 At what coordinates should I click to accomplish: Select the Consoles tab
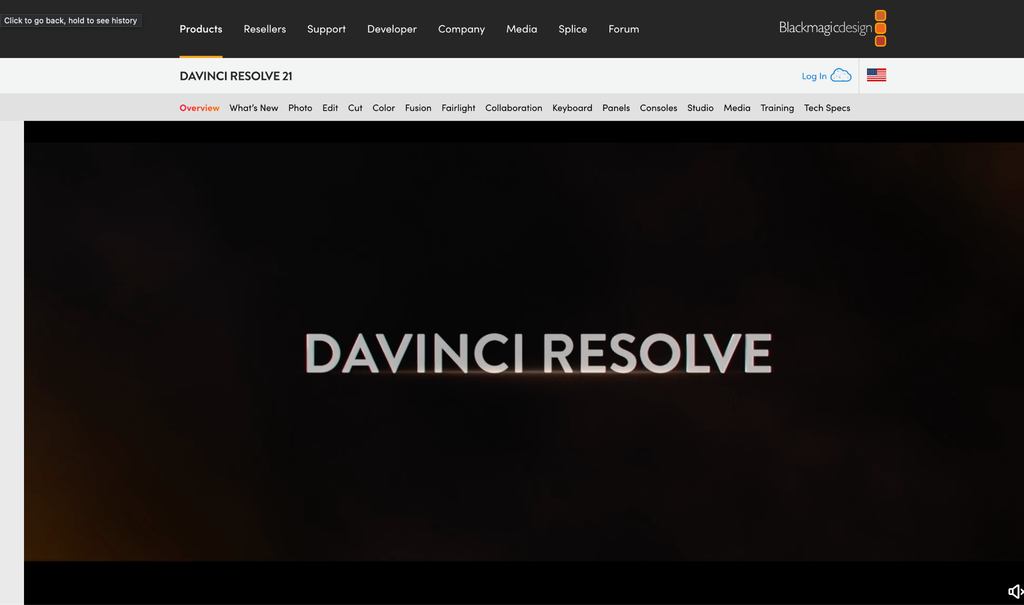click(658, 108)
